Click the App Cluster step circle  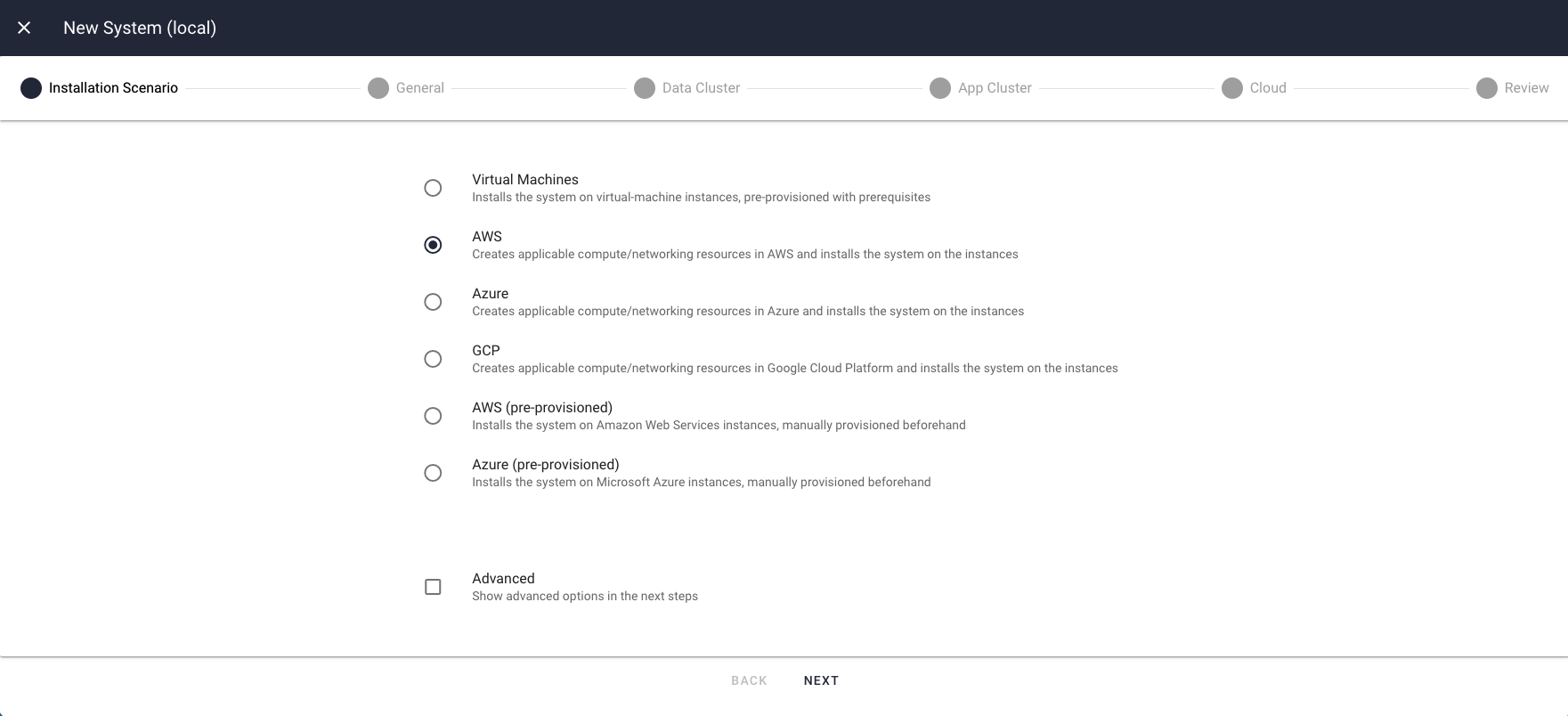coord(940,88)
